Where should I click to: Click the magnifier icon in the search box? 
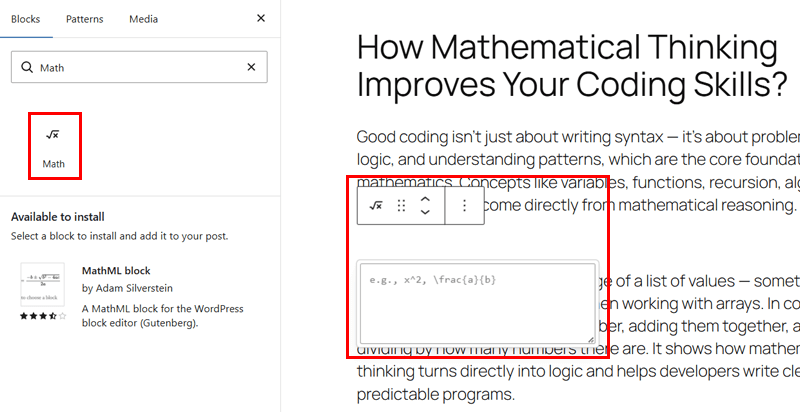[x=26, y=68]
